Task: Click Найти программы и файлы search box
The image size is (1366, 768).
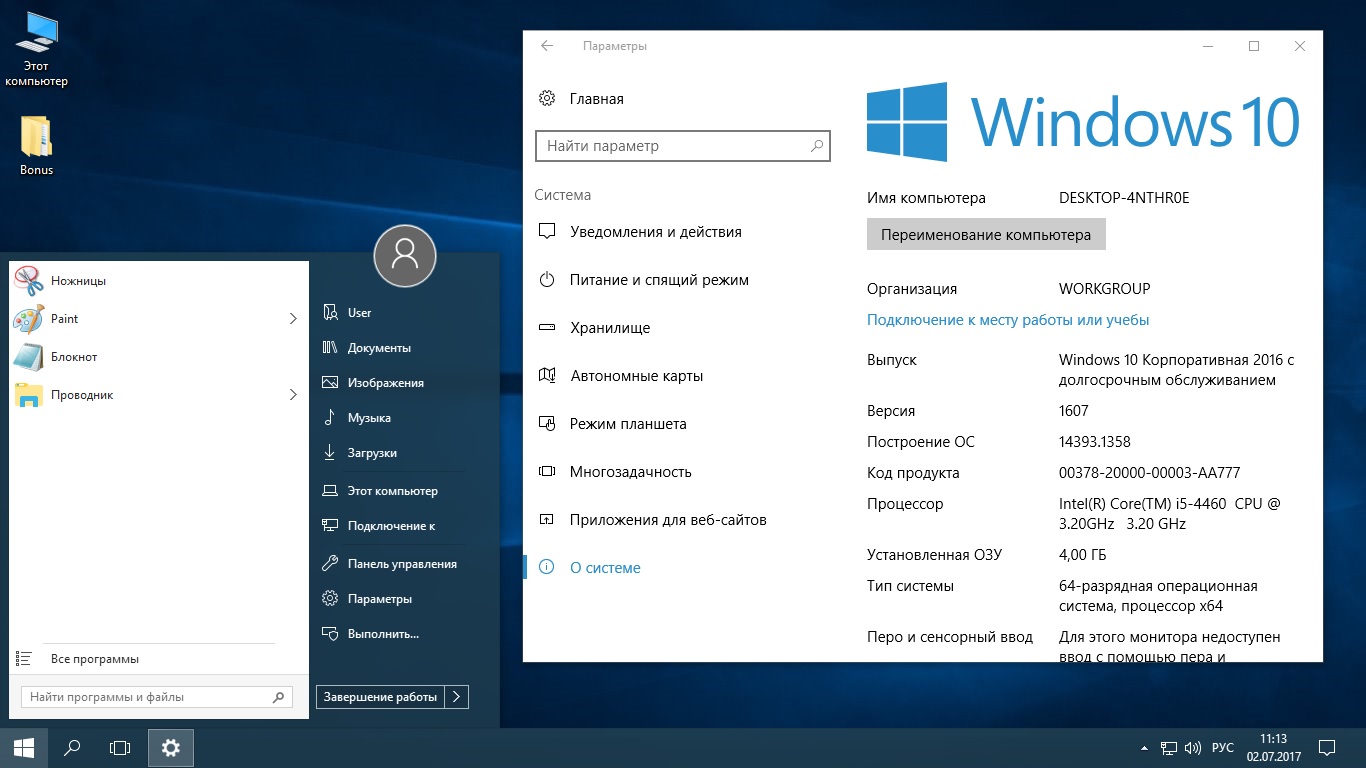Action: 156,697
